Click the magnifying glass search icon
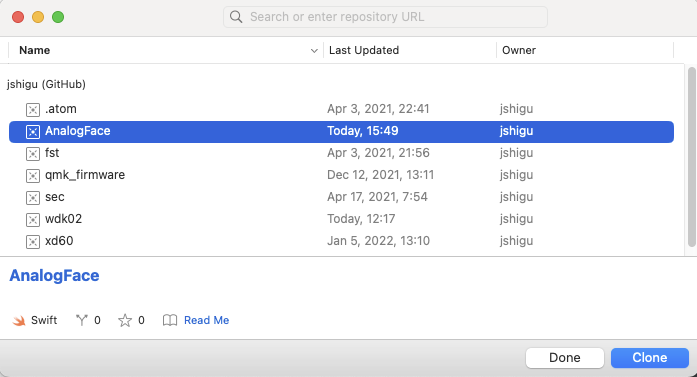Image resolution: width=697 pixels, height=377 pixels. point(236,17)
